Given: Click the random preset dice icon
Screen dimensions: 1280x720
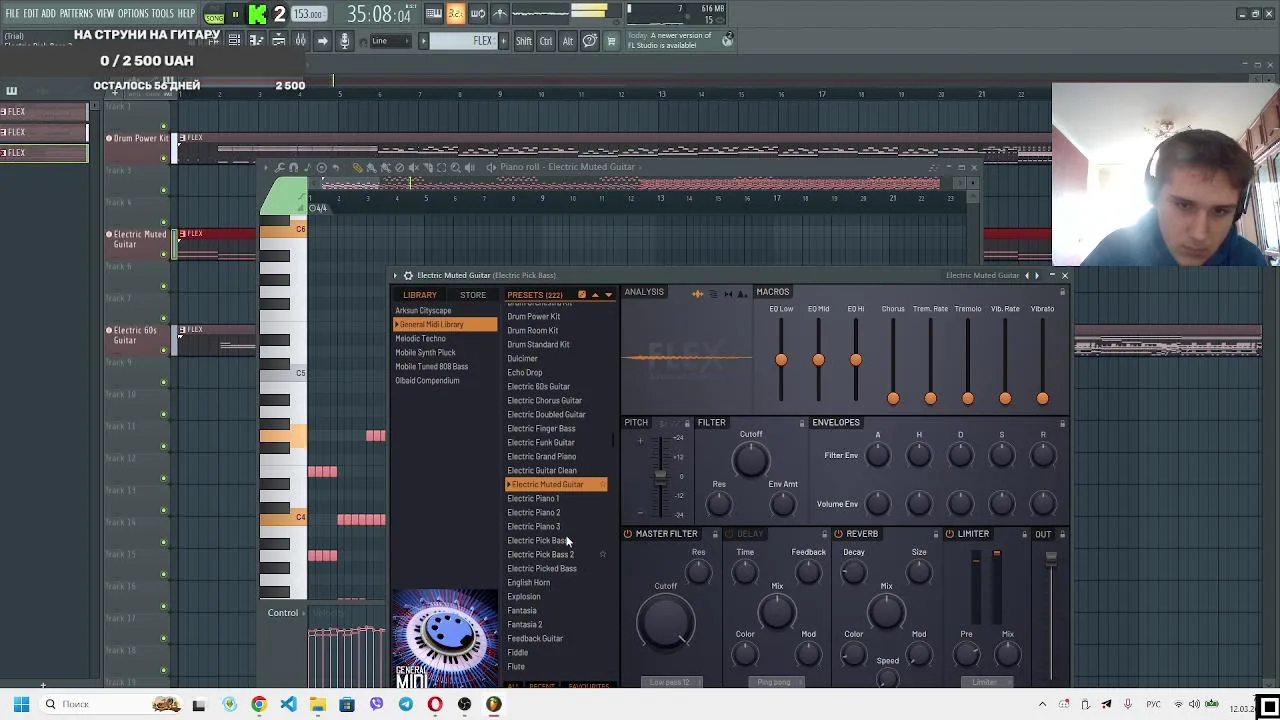Looking at the screenshot, I should click(582, 295).
